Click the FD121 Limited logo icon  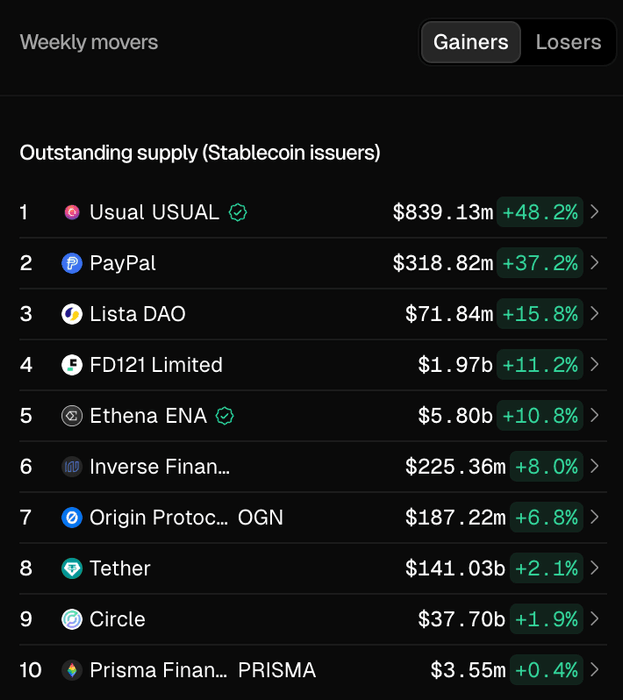(x=72, y=365)
